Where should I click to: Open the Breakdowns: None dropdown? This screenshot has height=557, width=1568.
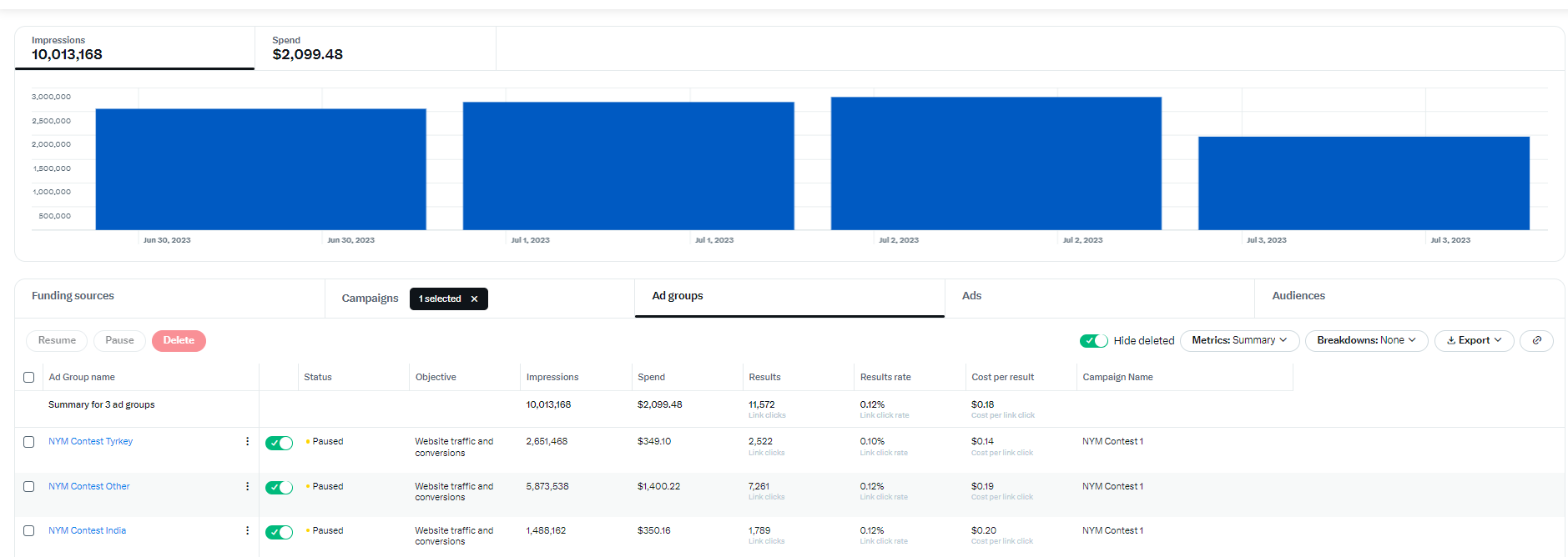tap(1365, 340)
